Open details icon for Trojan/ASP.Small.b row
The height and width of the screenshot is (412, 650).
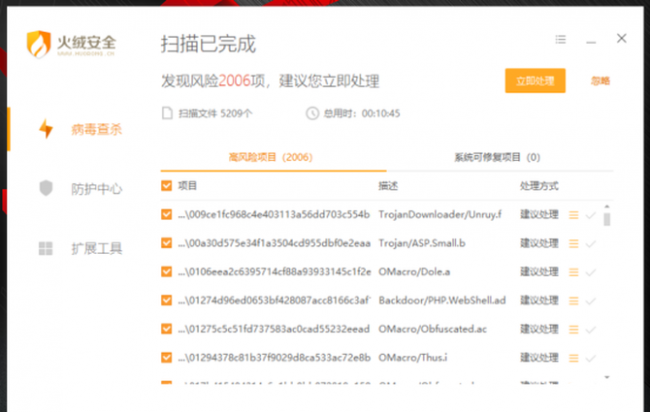coord(574,243)
